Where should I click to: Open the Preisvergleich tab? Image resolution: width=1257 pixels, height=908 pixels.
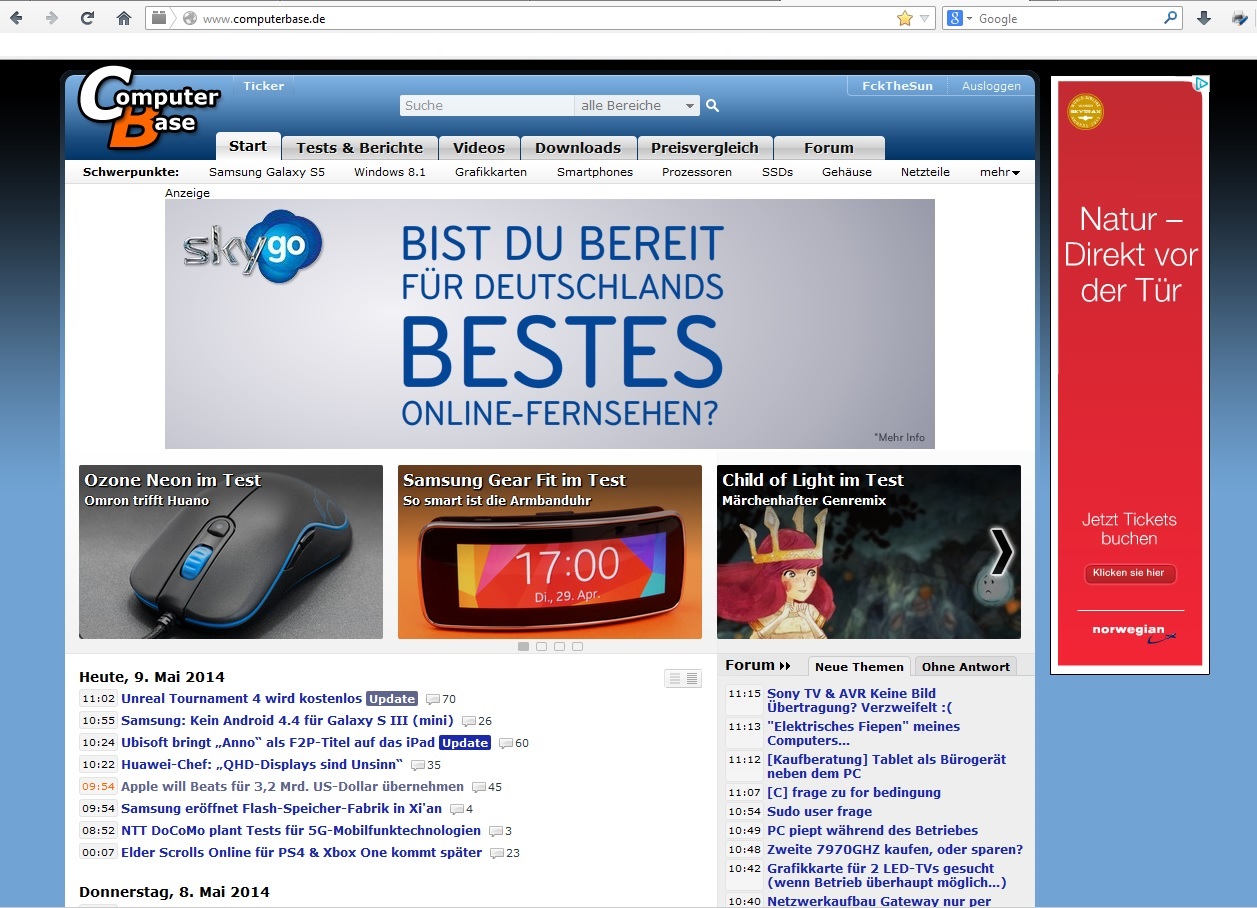(705, 147)
